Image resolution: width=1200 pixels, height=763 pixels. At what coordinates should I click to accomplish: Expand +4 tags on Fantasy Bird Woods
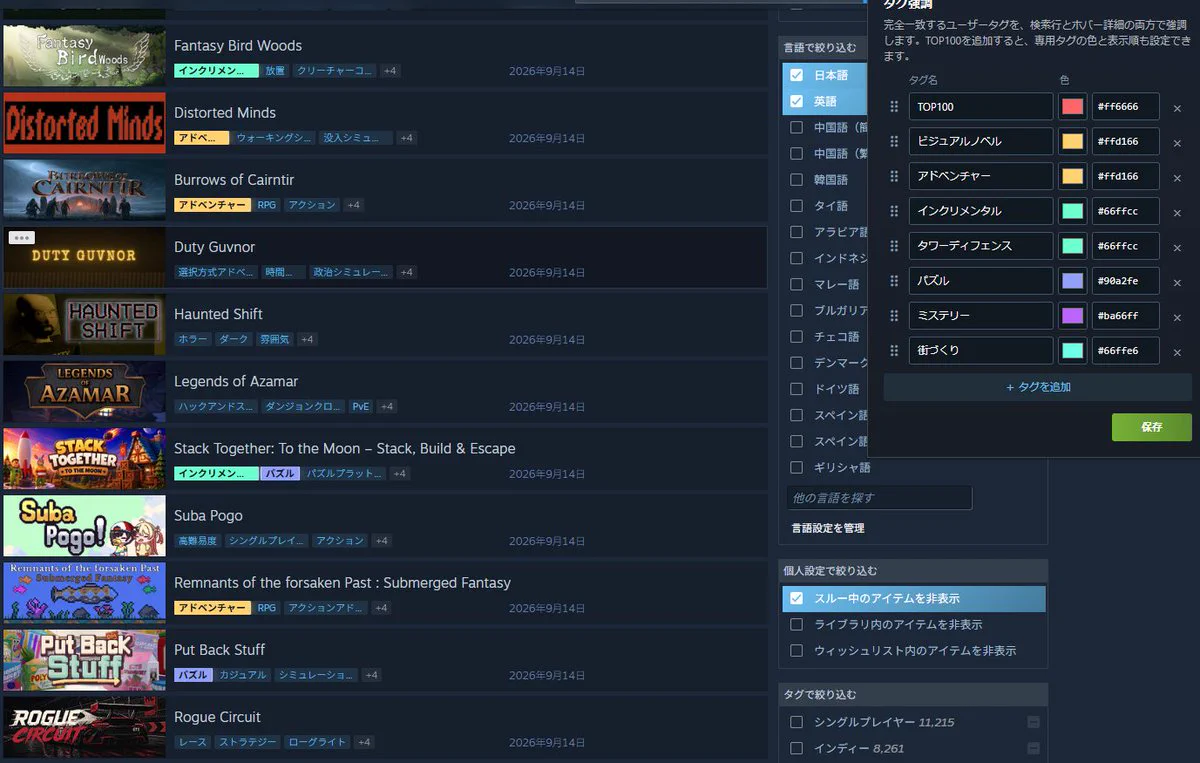(x=390, y=71)
